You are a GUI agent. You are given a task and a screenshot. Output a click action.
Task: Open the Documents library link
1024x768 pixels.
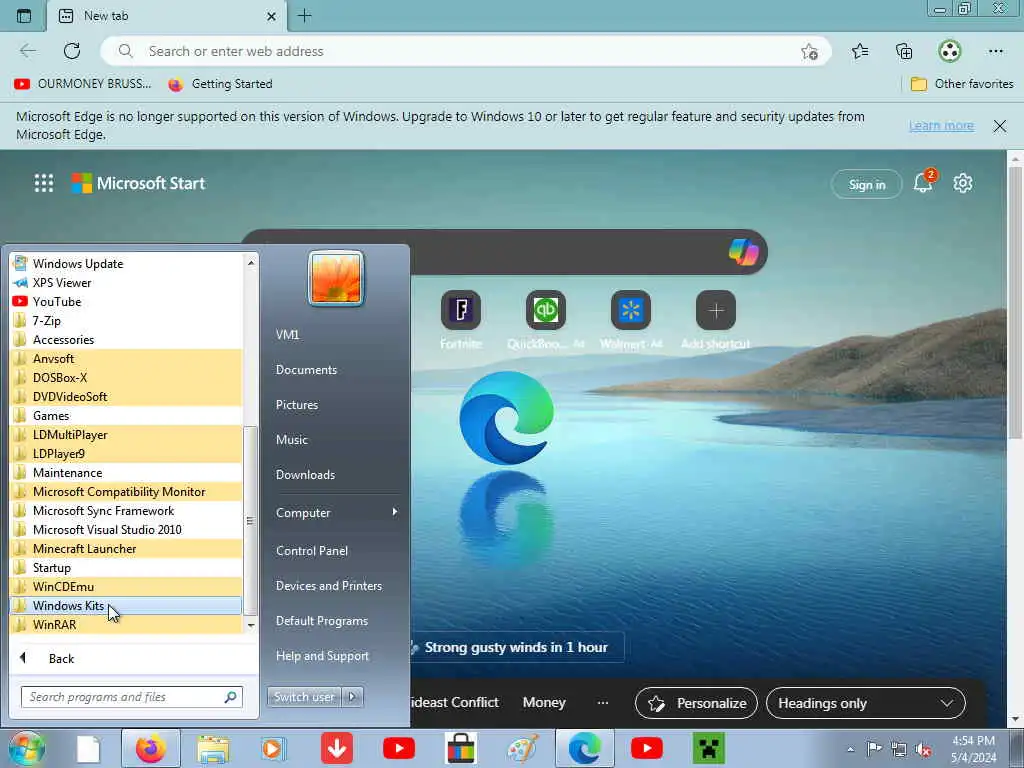[x=306, y=370]
